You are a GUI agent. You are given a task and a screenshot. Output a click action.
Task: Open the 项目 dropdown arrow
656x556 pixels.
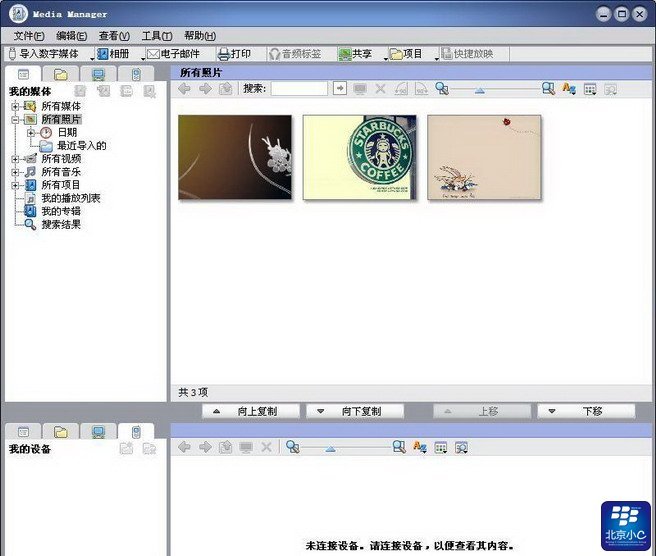tap(437, 58)
